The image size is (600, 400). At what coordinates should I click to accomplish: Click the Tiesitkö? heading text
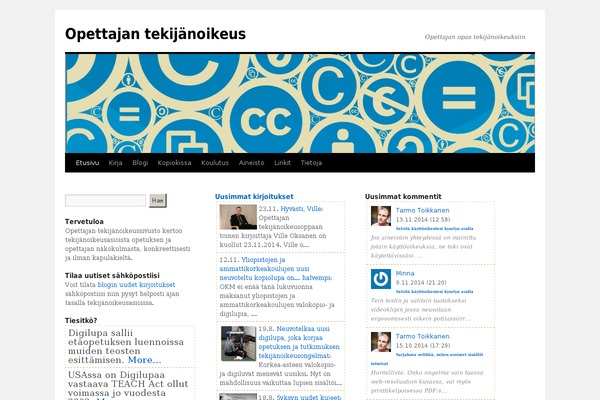[81, 320]
